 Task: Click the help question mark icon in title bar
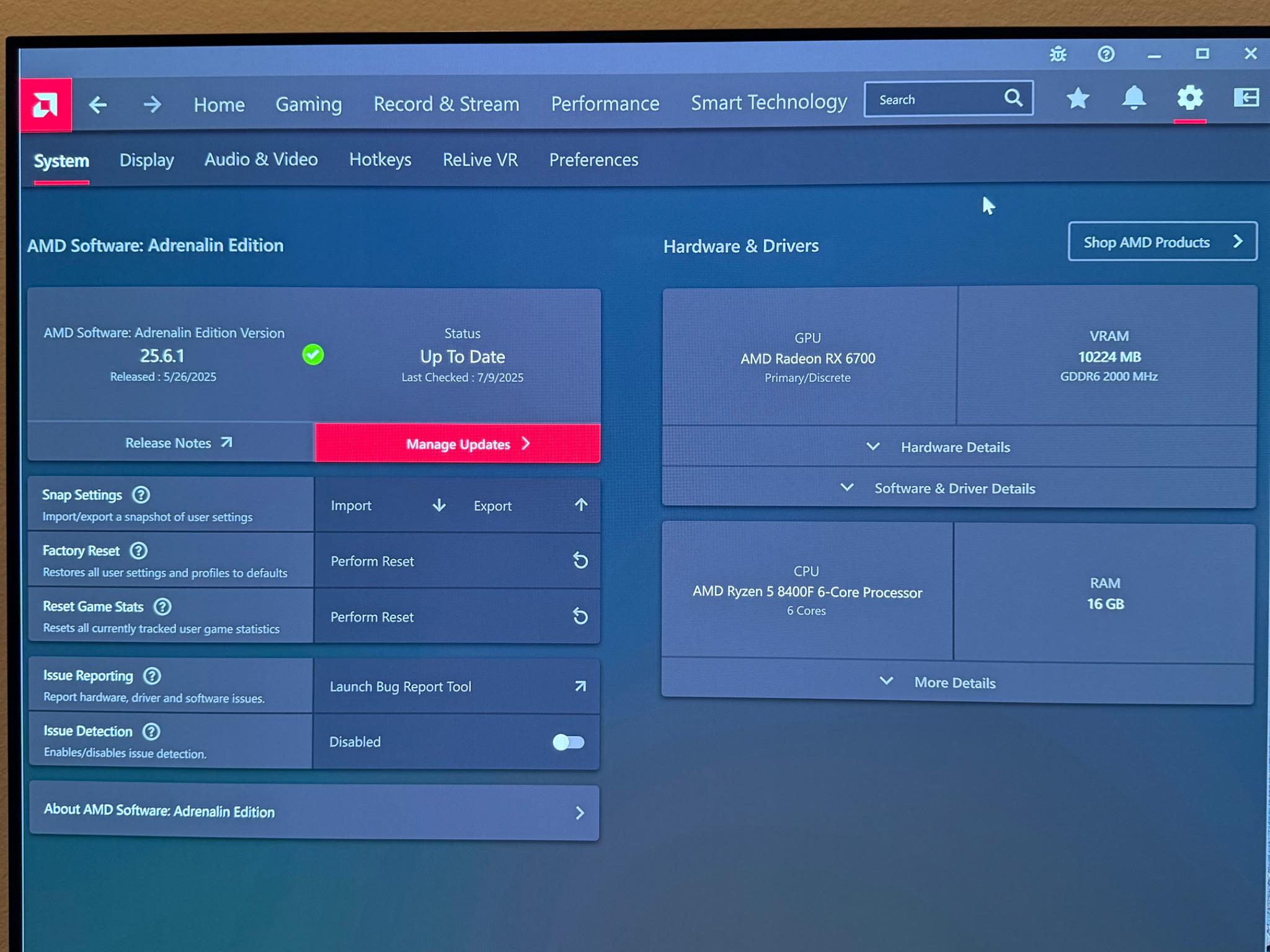[x=1106, y=55]
